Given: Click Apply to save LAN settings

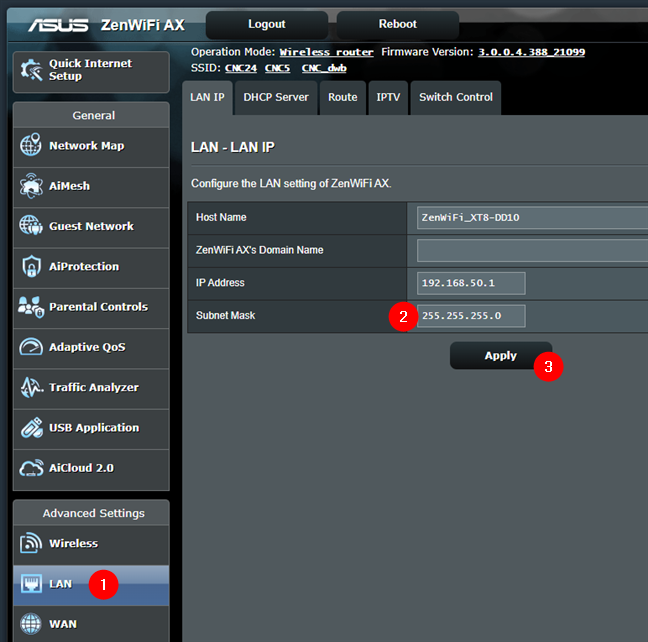Looking at the screenshot, I should pyautogui.click(x=500, y=356).
